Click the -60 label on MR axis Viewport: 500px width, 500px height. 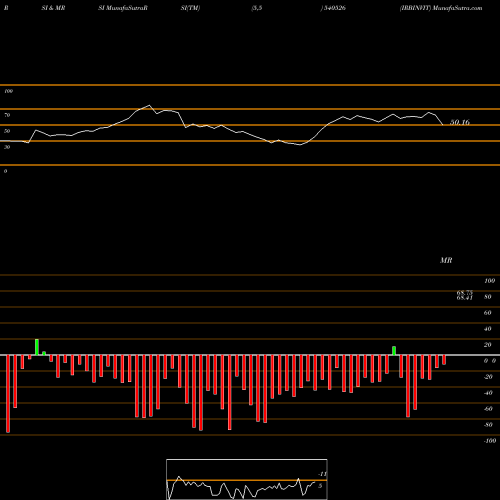click(488, 409)
